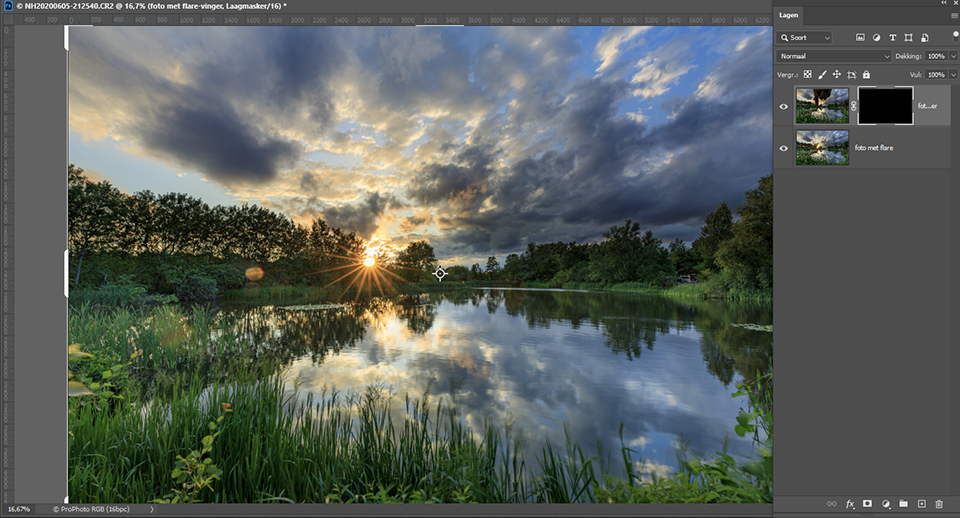Open the Soort filter type dropdown
Screen dimensions: 960x518
[x=804, y=37]
